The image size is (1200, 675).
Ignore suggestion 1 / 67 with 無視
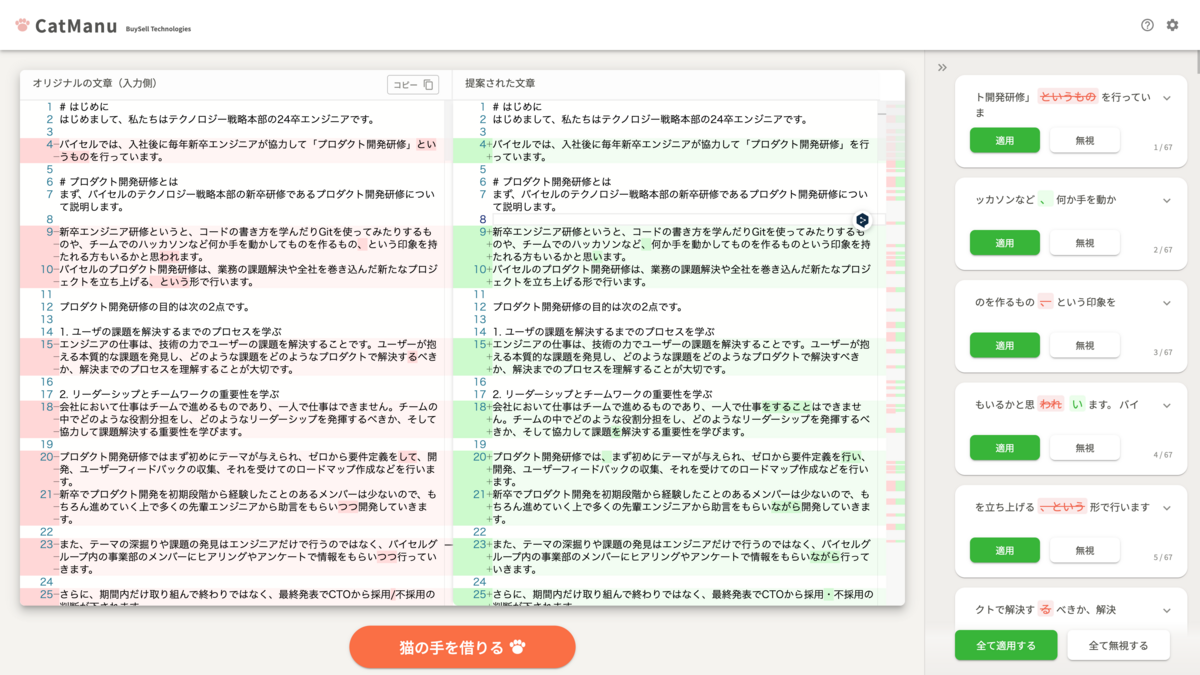coord(1085,141)
